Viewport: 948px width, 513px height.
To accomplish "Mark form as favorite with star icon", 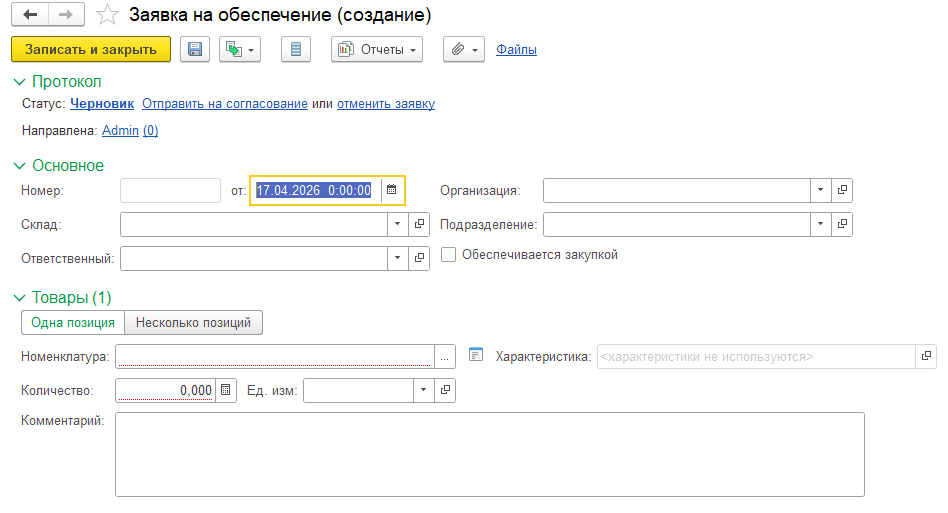I will point(108,15).
